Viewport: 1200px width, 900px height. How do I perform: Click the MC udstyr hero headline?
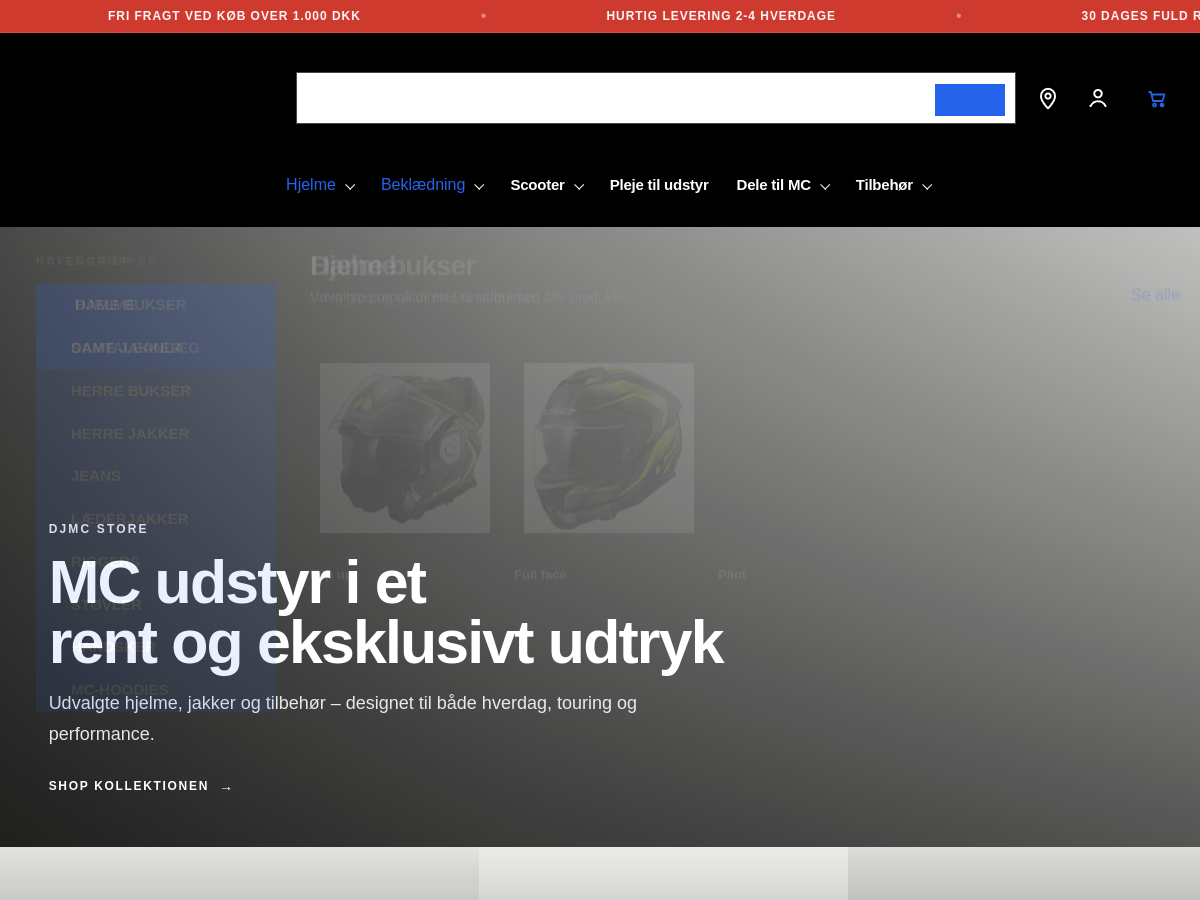[385, 612]
